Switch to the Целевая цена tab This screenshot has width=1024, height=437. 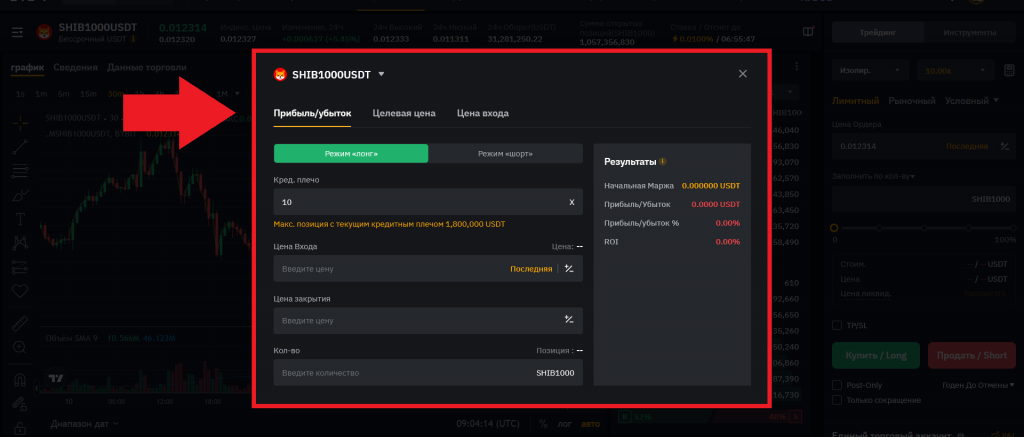404,113
